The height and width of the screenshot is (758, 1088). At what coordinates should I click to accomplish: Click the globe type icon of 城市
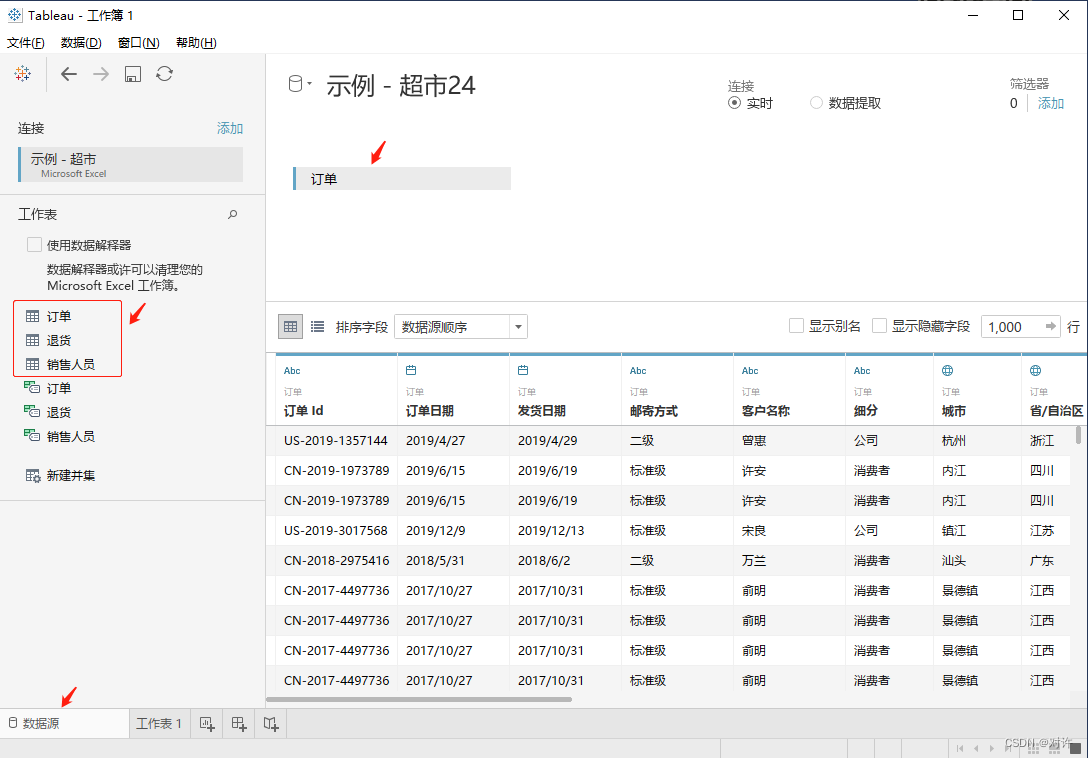pos(947,371)
